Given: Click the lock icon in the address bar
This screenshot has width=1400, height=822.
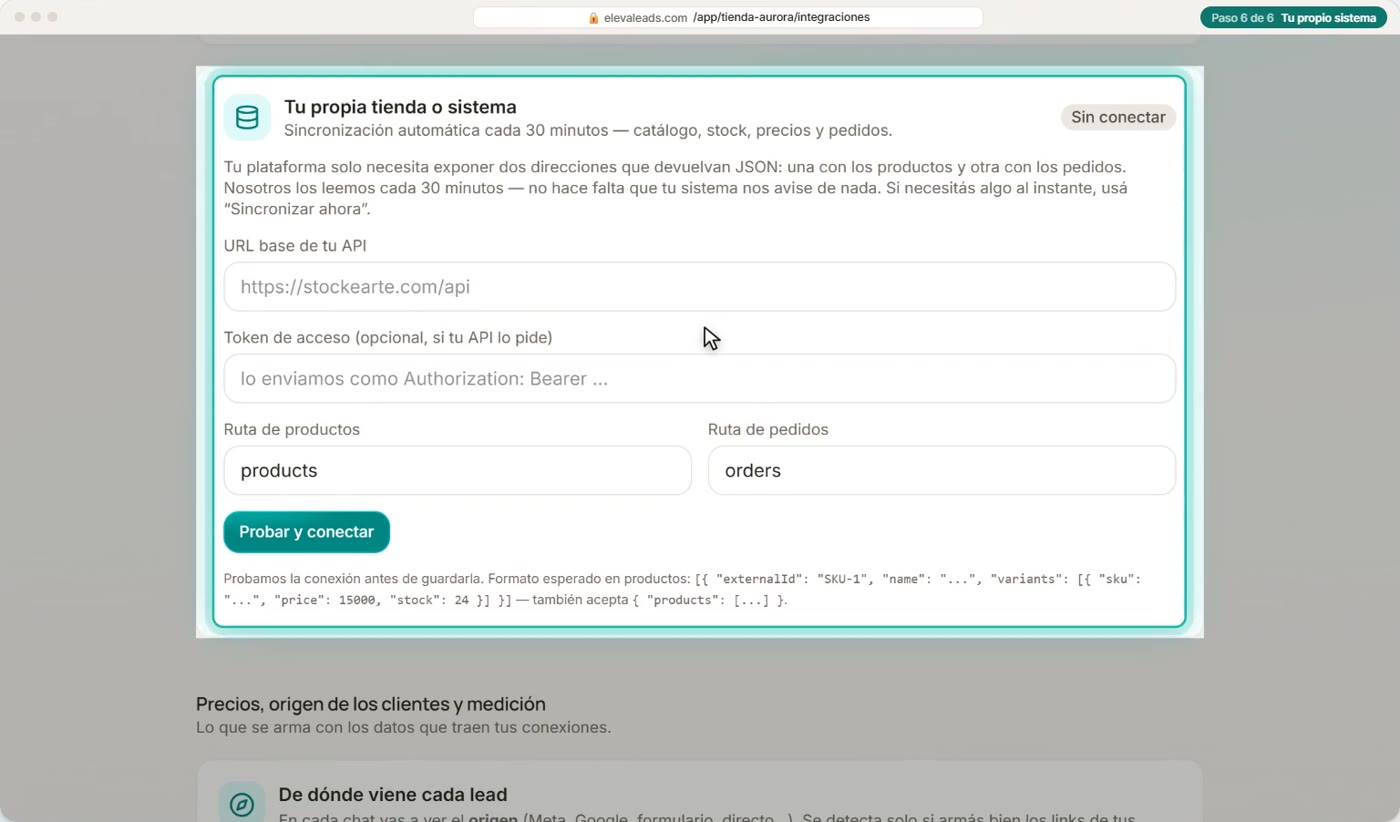Looking at the screenshot, I should [593, 18].
